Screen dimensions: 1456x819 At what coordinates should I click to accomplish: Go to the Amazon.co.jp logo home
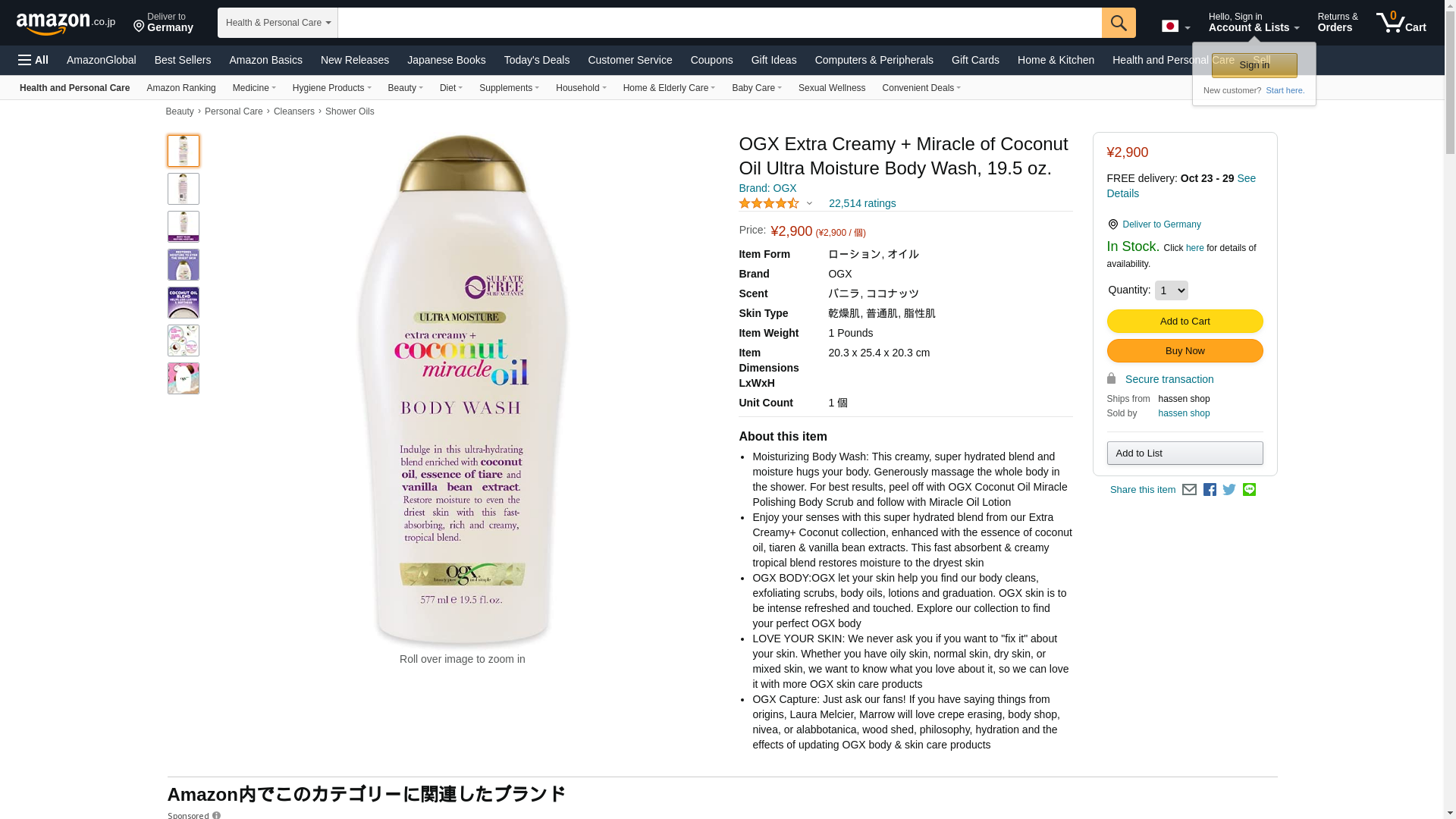(x=66, y=24)
